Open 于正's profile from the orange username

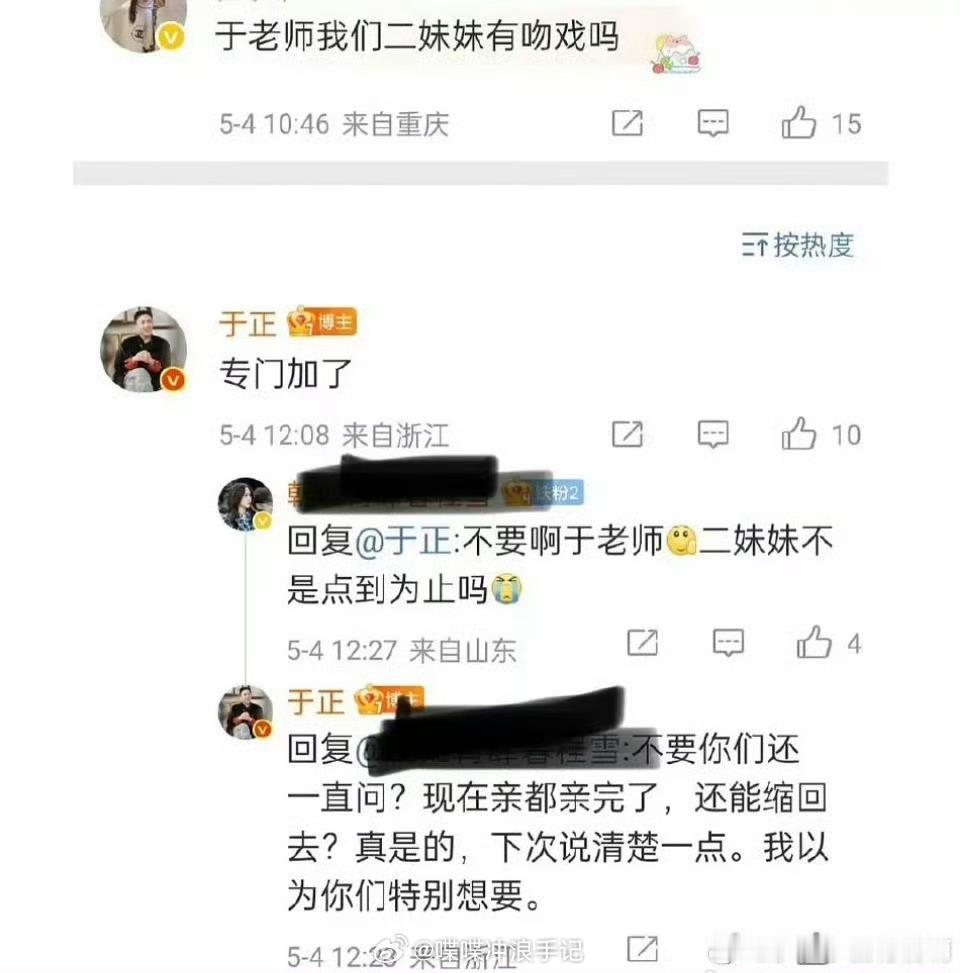248,323
